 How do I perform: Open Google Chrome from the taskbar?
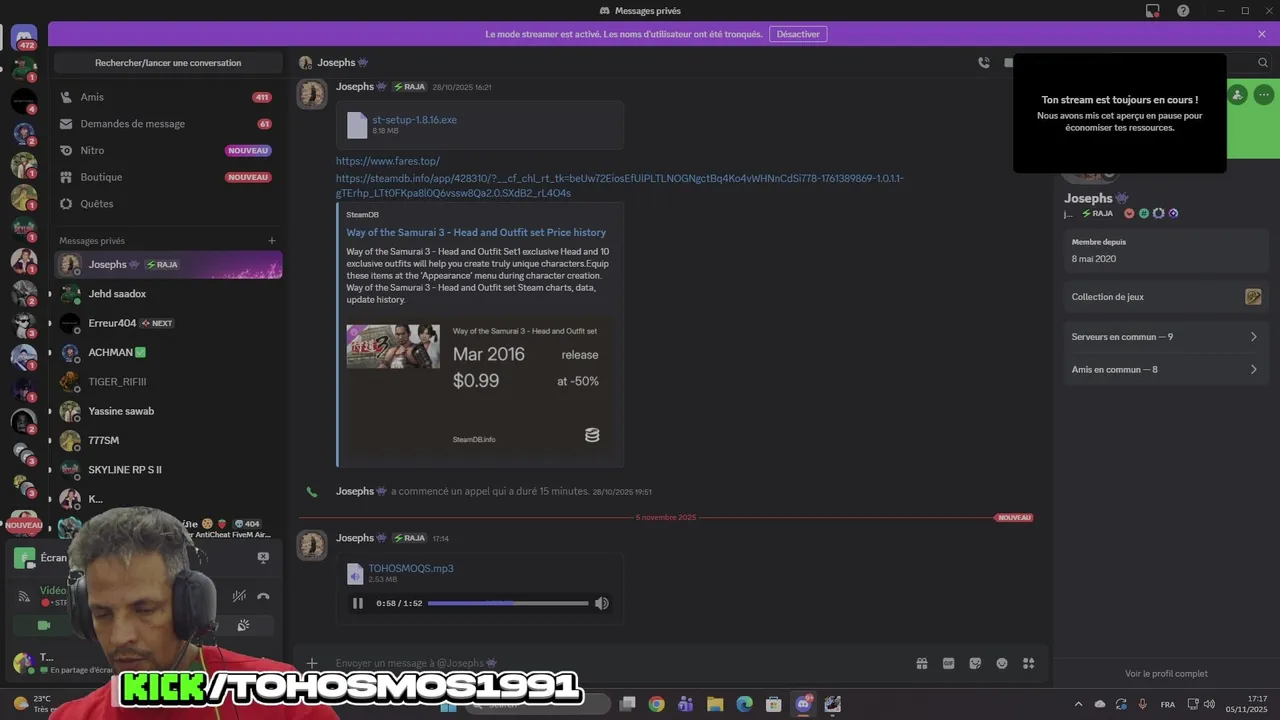[x=656, y=704]
